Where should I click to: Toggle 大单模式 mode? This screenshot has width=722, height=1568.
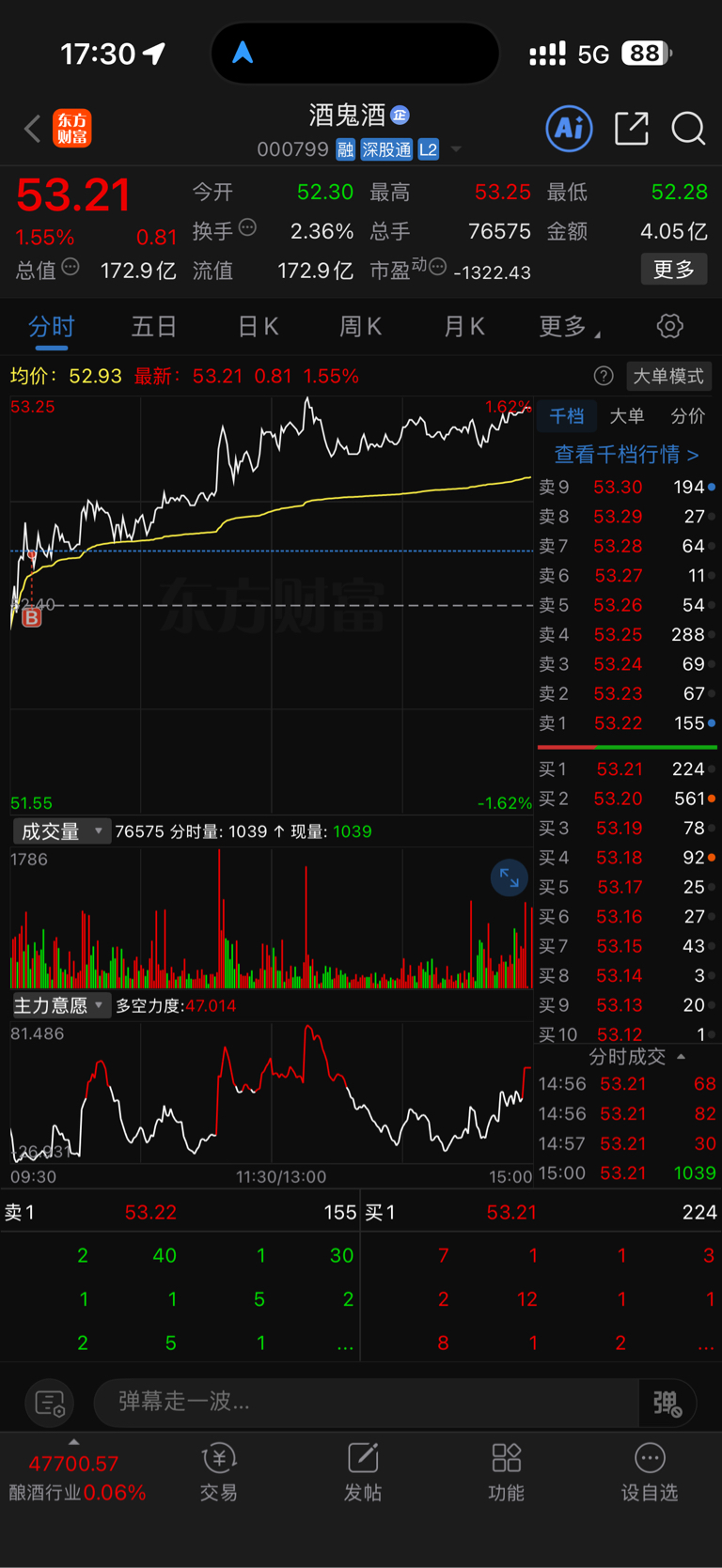(668, 376)
